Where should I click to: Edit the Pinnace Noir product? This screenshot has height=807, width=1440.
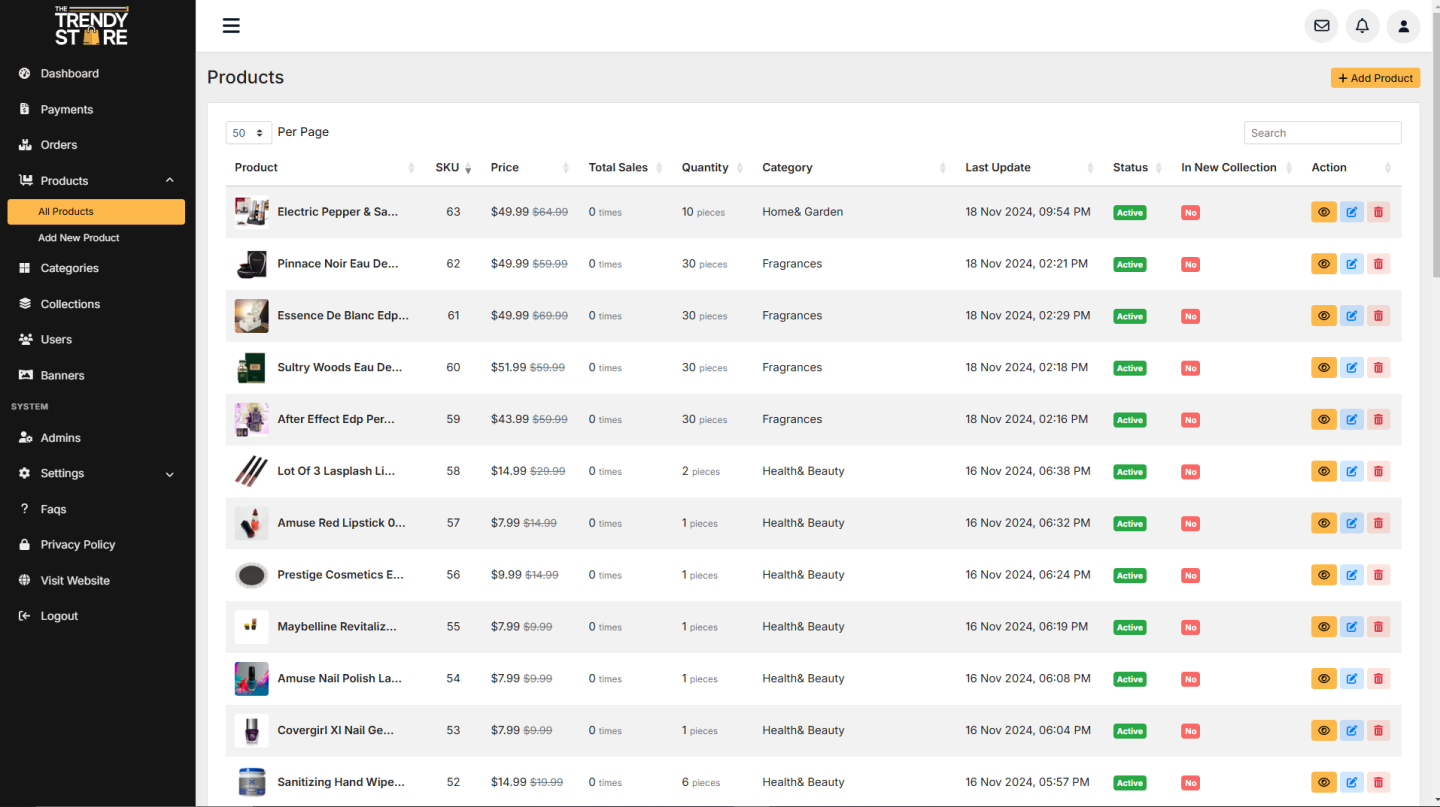coord(1351,264)
